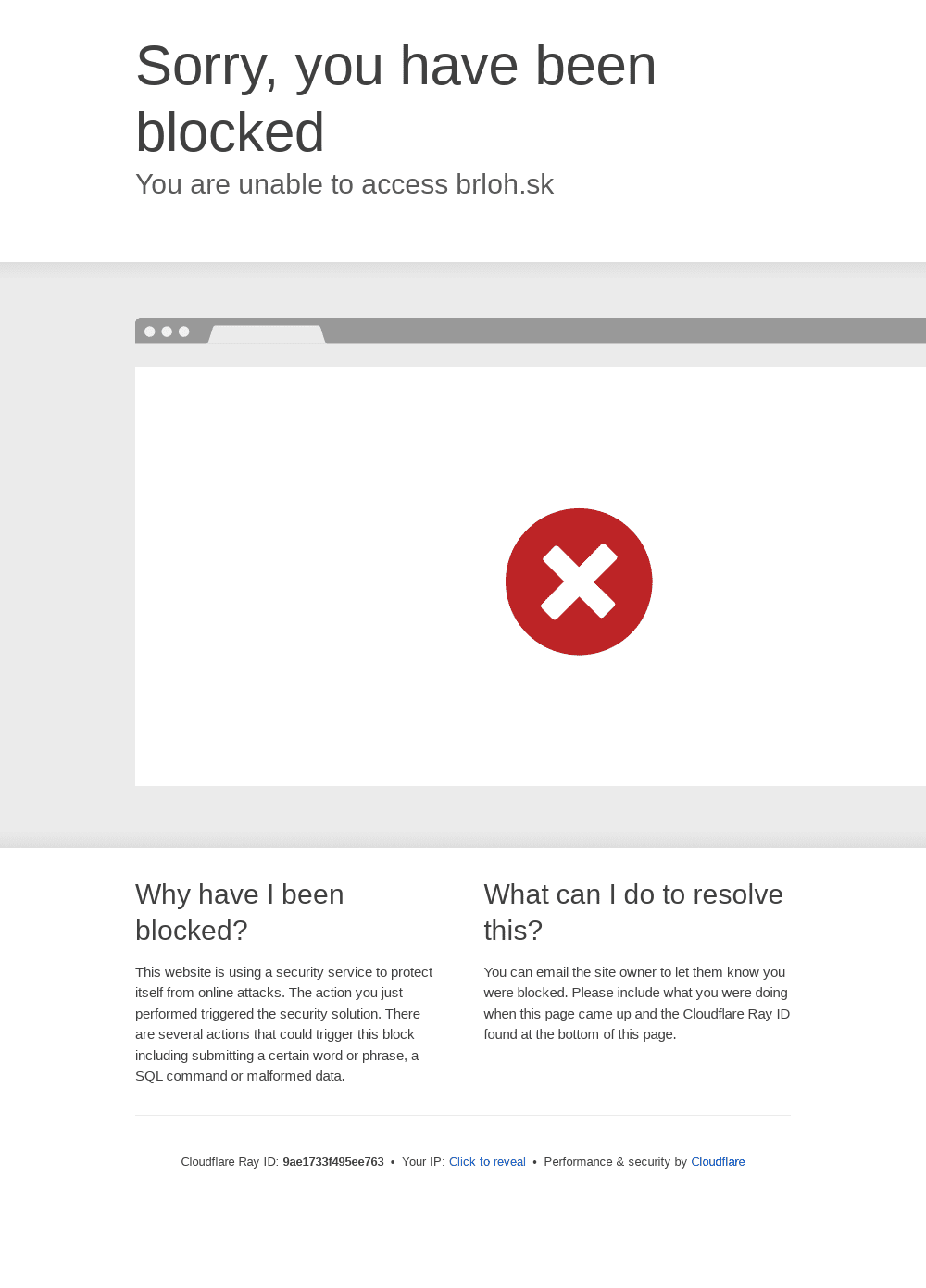Click the "Performance & security by" text

(x=615, y=1162)
